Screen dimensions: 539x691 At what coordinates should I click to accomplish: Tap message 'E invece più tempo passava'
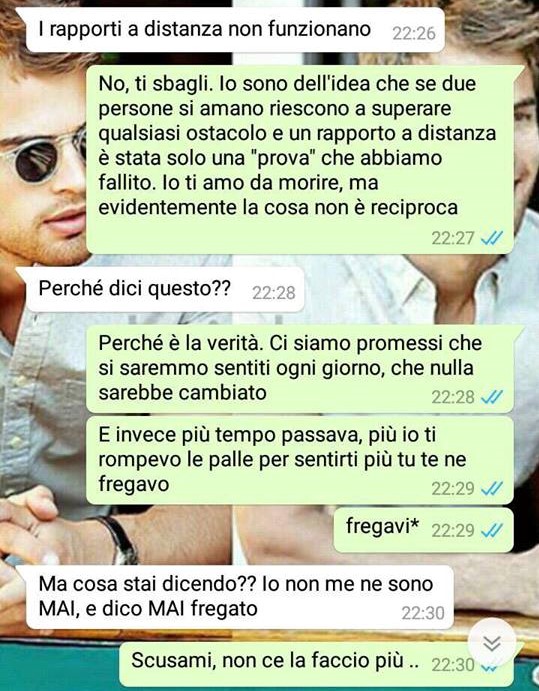pos(300,461)
